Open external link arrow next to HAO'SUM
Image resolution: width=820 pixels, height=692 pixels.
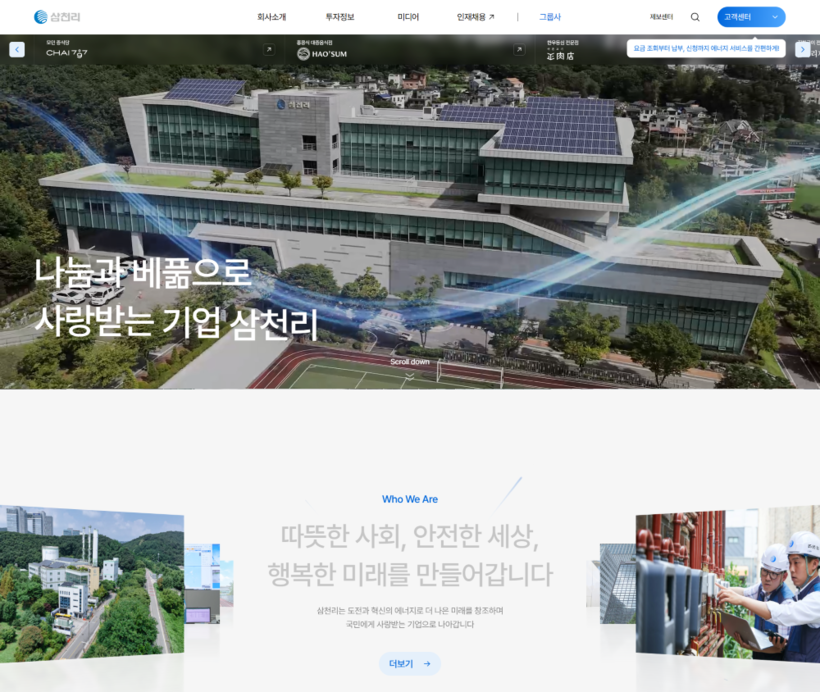click(x=519, y=49)
